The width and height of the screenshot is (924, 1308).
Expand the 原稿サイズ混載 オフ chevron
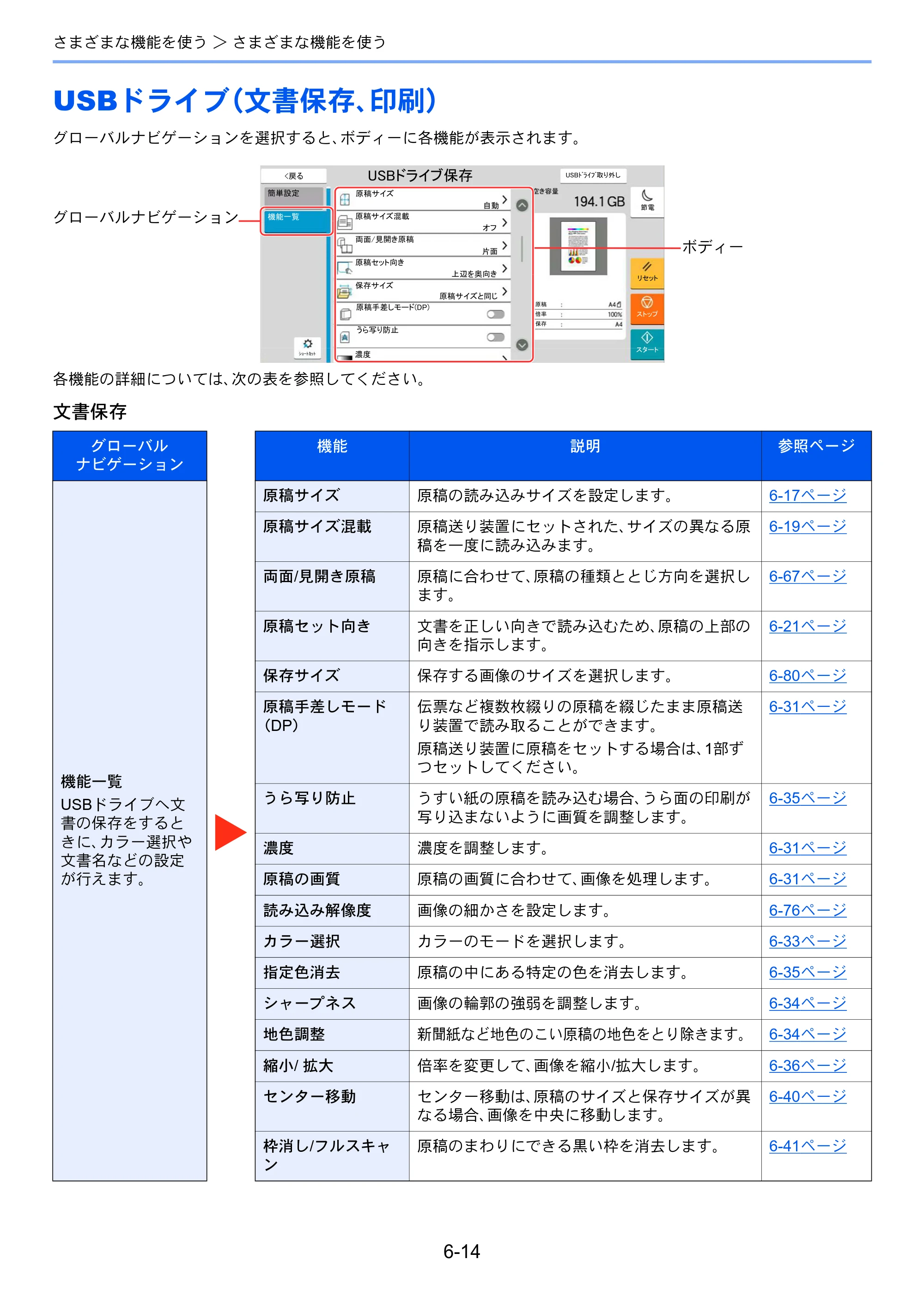(504, 222)
